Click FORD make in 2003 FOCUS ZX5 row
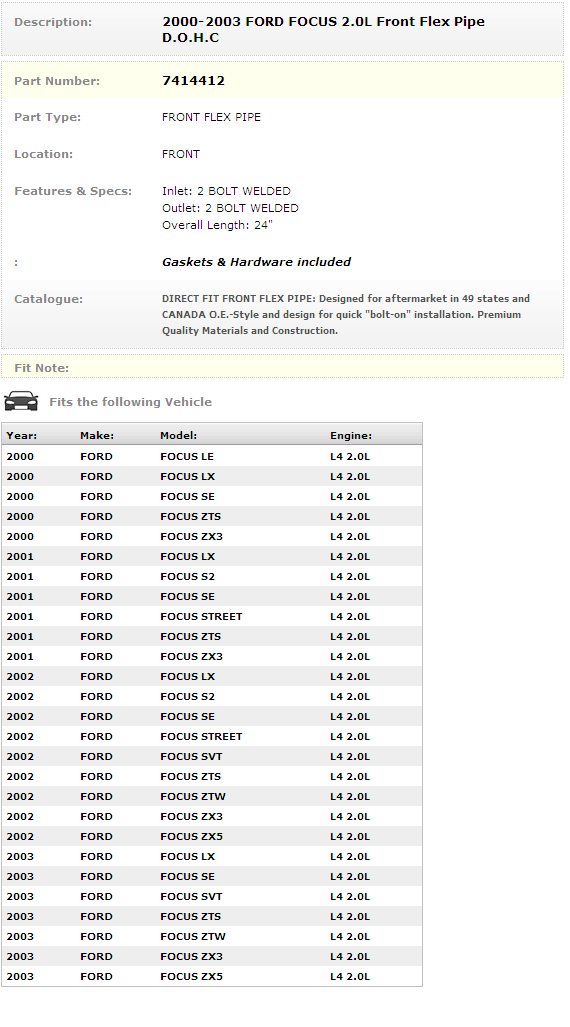Image resolution: width=570 pixels, height=1027 pixels. pos(96,976)
